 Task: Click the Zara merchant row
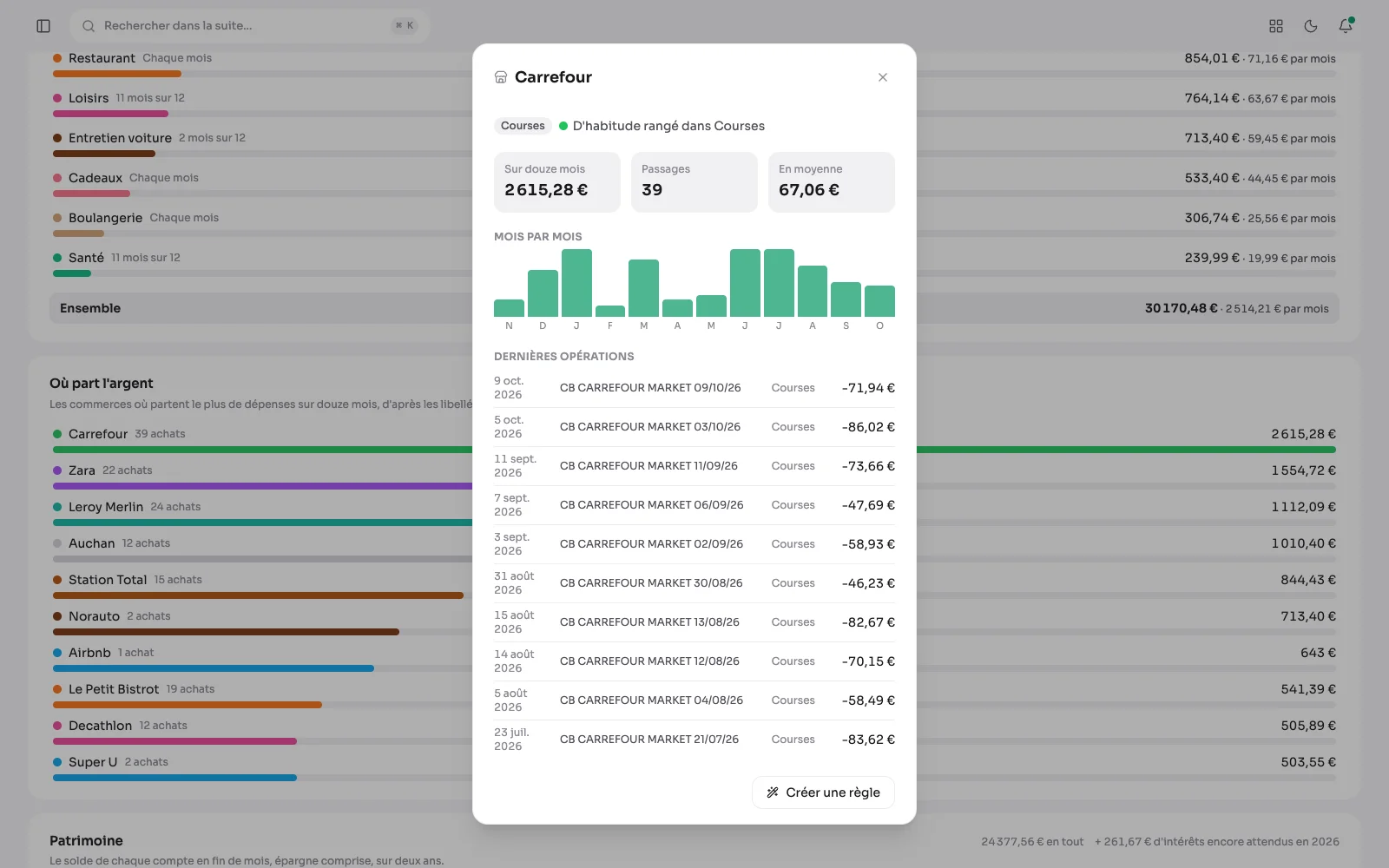(694, 476)
